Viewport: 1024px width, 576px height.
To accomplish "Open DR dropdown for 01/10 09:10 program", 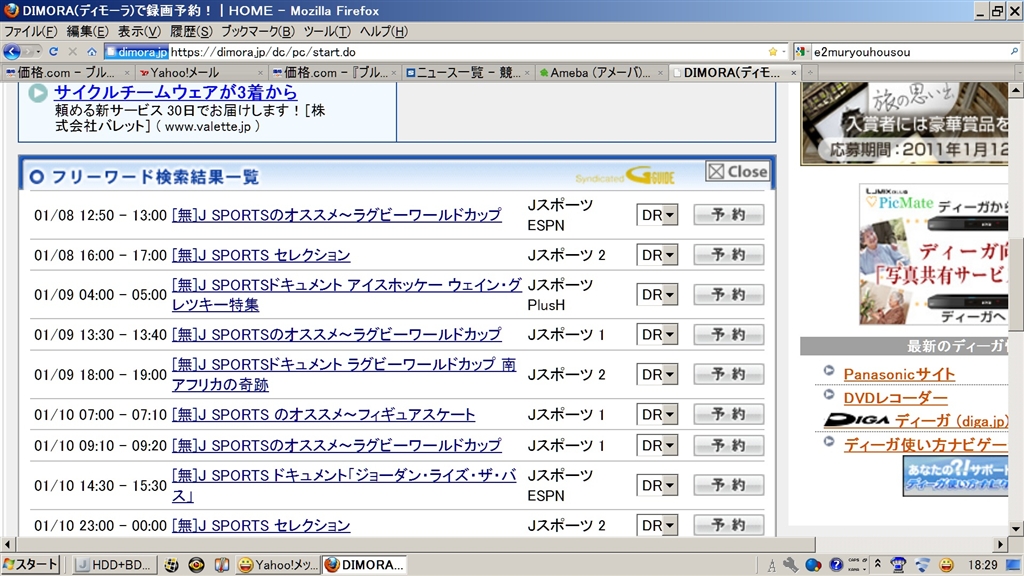I will (657, 445).
